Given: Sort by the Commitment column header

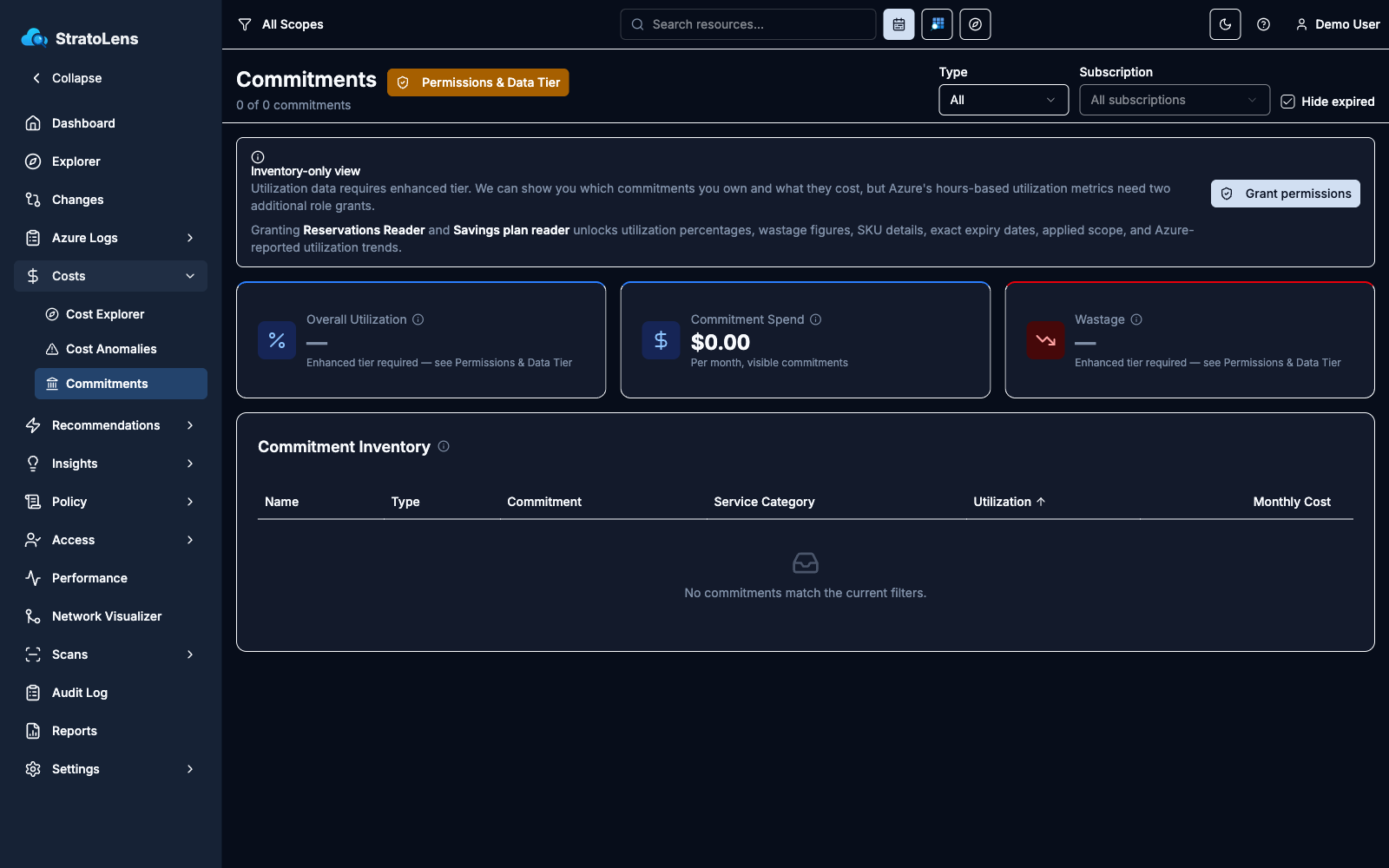Looking at the screenshot, I should pos(544,502).
